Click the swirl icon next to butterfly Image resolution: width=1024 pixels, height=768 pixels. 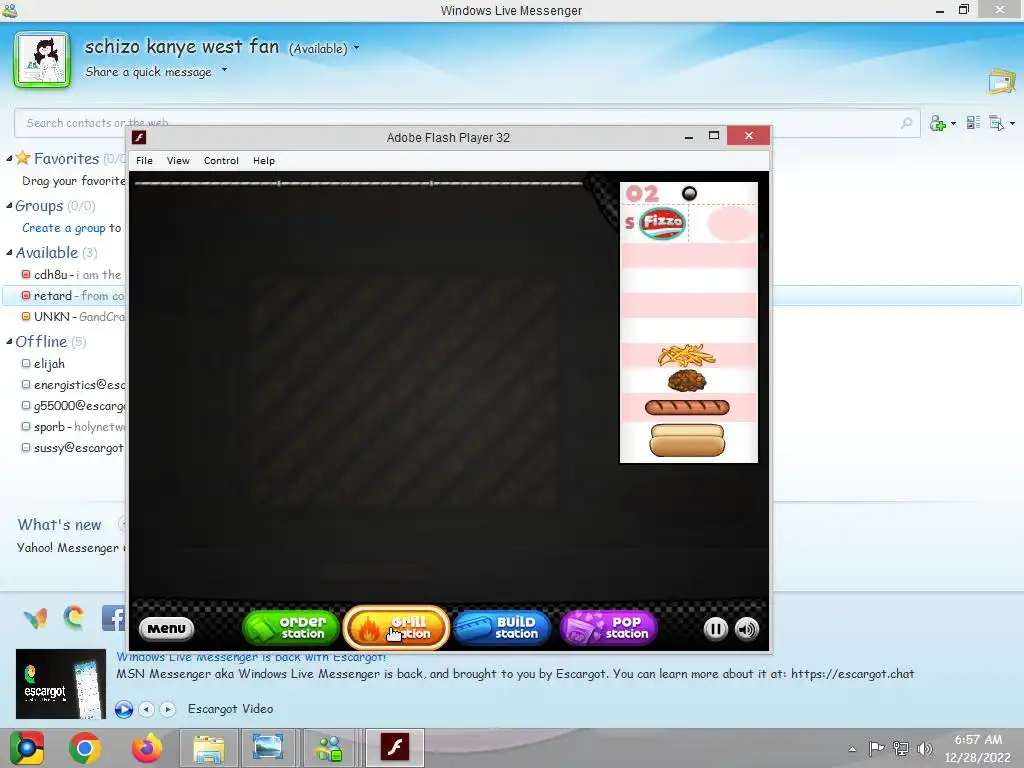click(x=74, y=617)
